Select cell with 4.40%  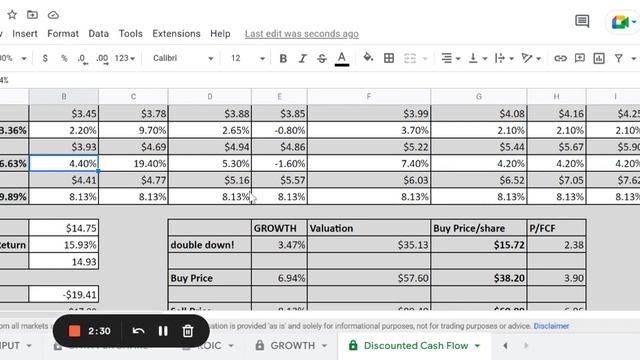[x=64, y=164]
